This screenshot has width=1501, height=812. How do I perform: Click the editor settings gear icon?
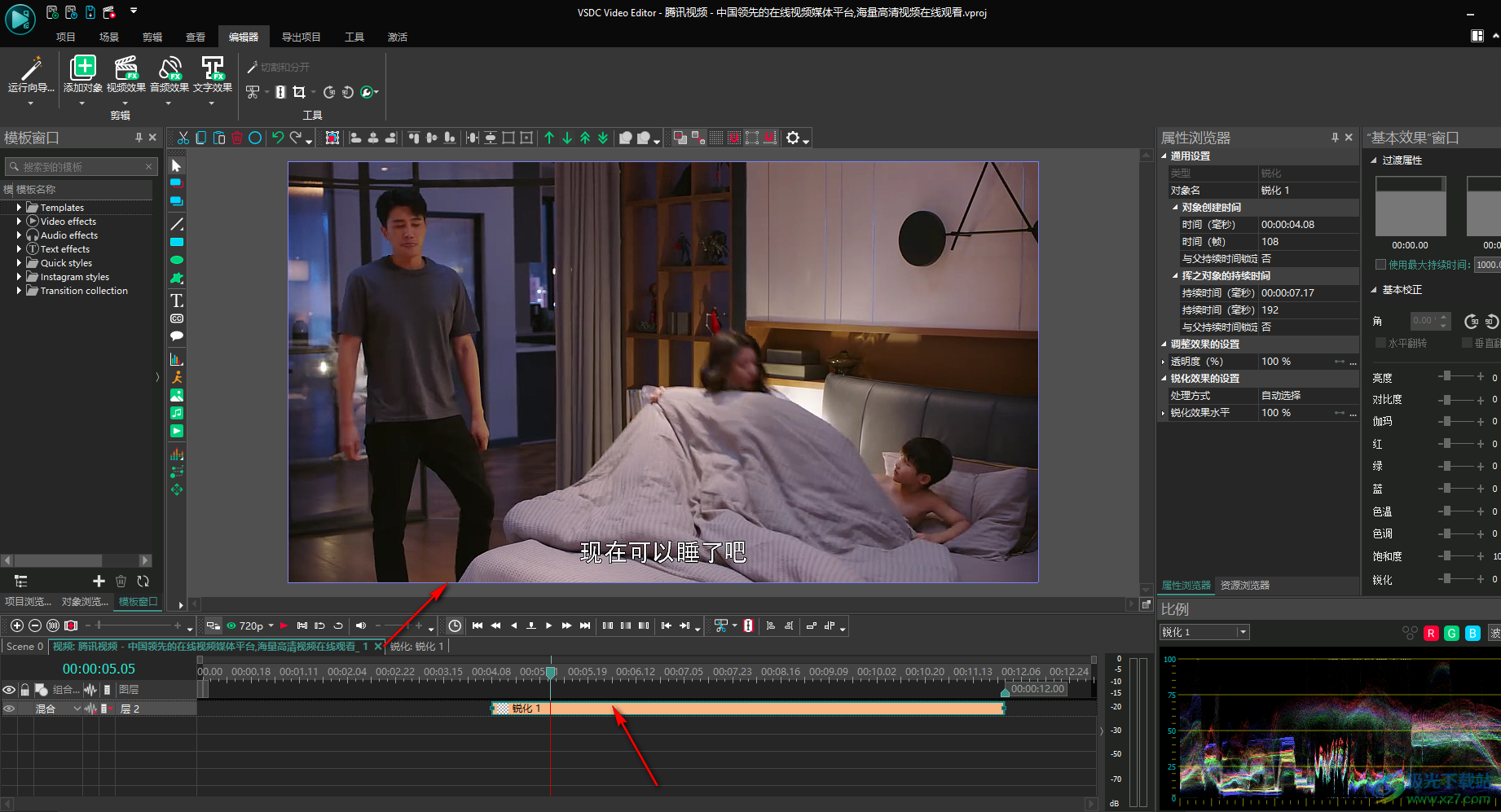pyautogui.click(x=793, y=138)
